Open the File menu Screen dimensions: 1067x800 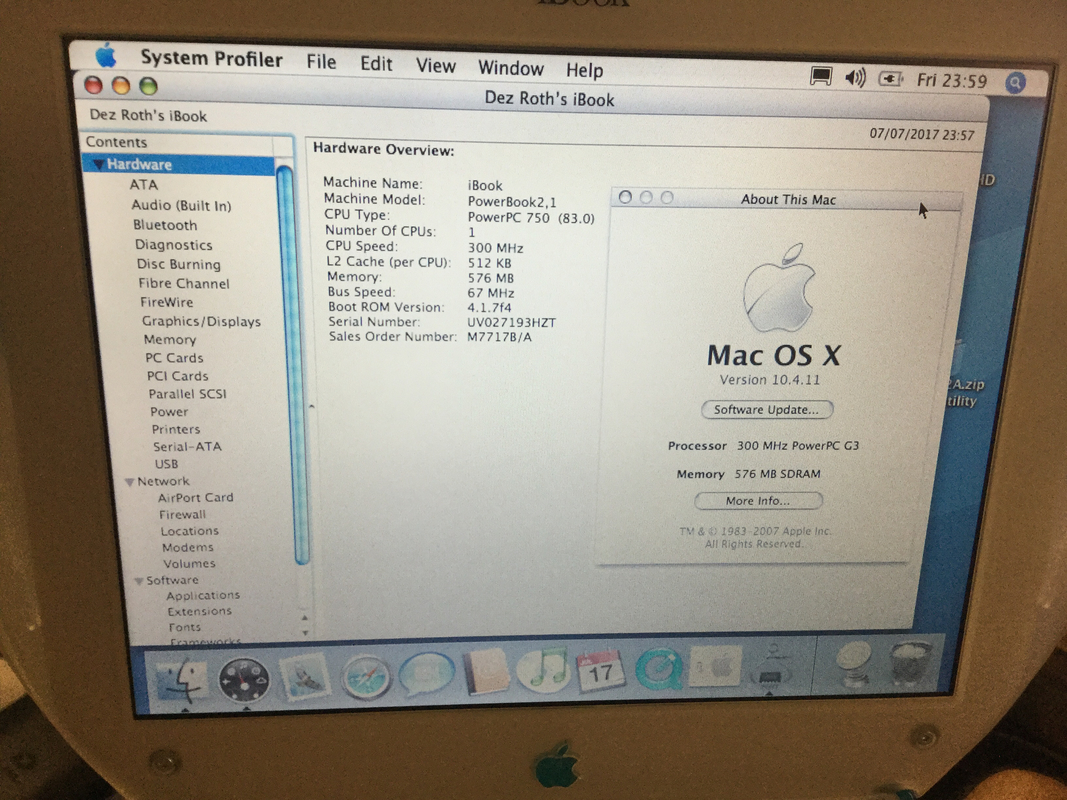[x=321, y=62]
